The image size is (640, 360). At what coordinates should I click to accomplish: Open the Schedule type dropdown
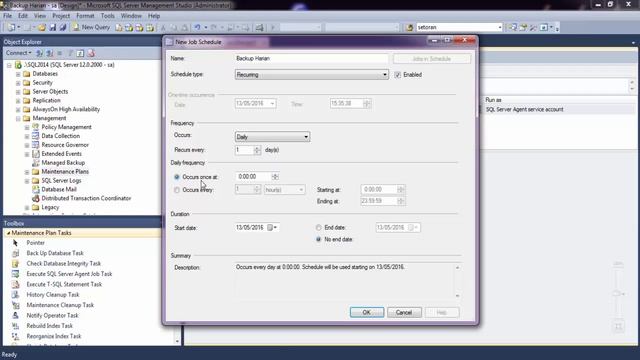point(311,75)
